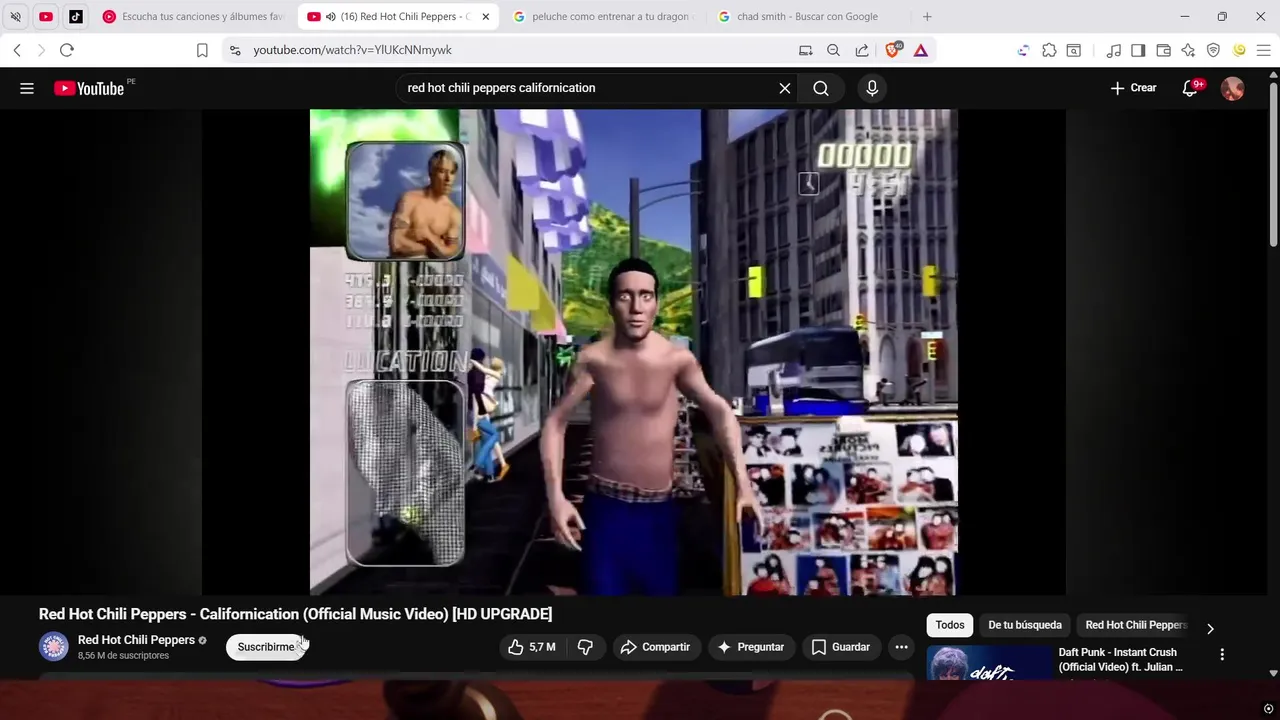Viewport: 1280px width, 720px height.
Task: Open the Crear upload menu
Action: (1133, 88)
